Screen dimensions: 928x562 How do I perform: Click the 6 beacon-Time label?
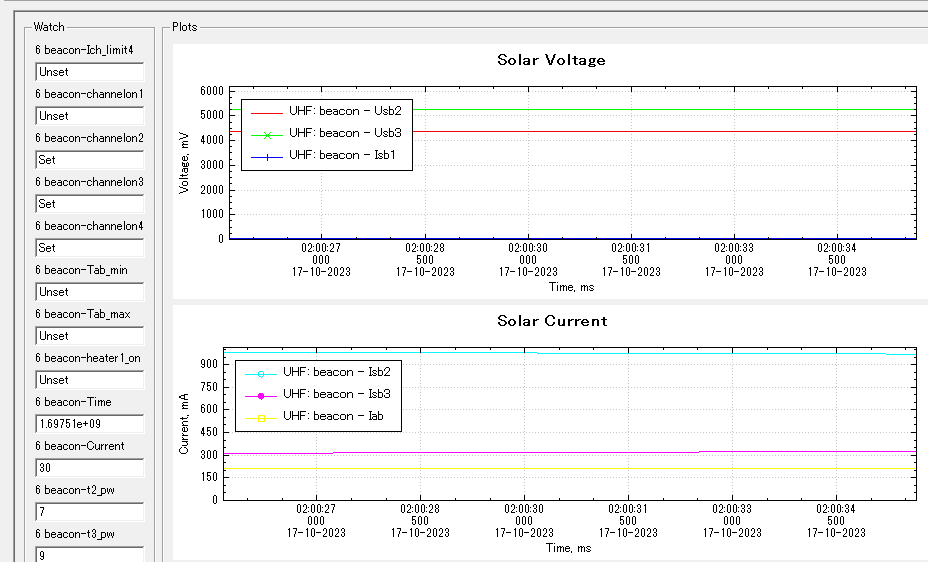(73, 402)
